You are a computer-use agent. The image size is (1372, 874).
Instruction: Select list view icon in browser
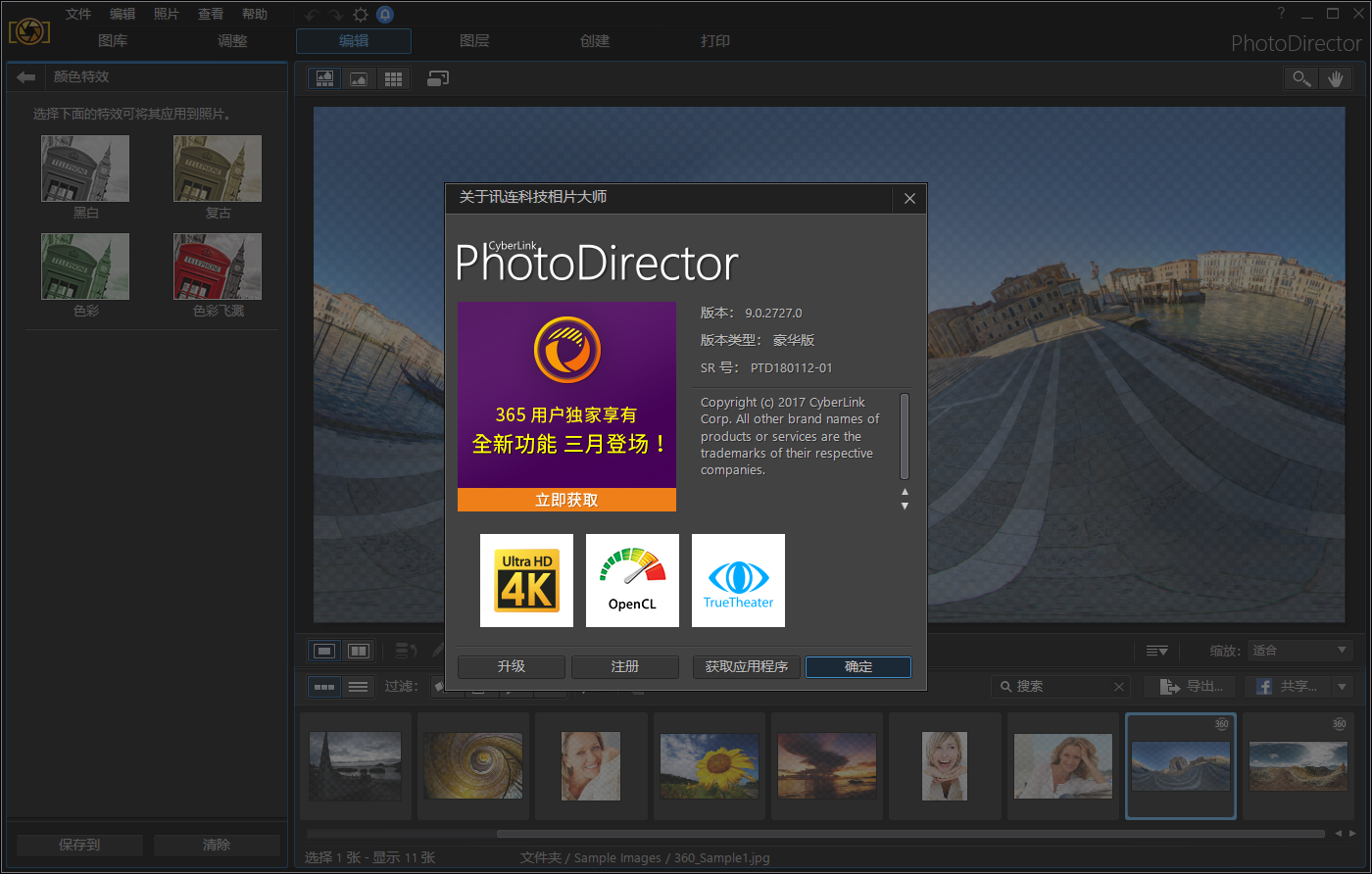coord(358,687)
